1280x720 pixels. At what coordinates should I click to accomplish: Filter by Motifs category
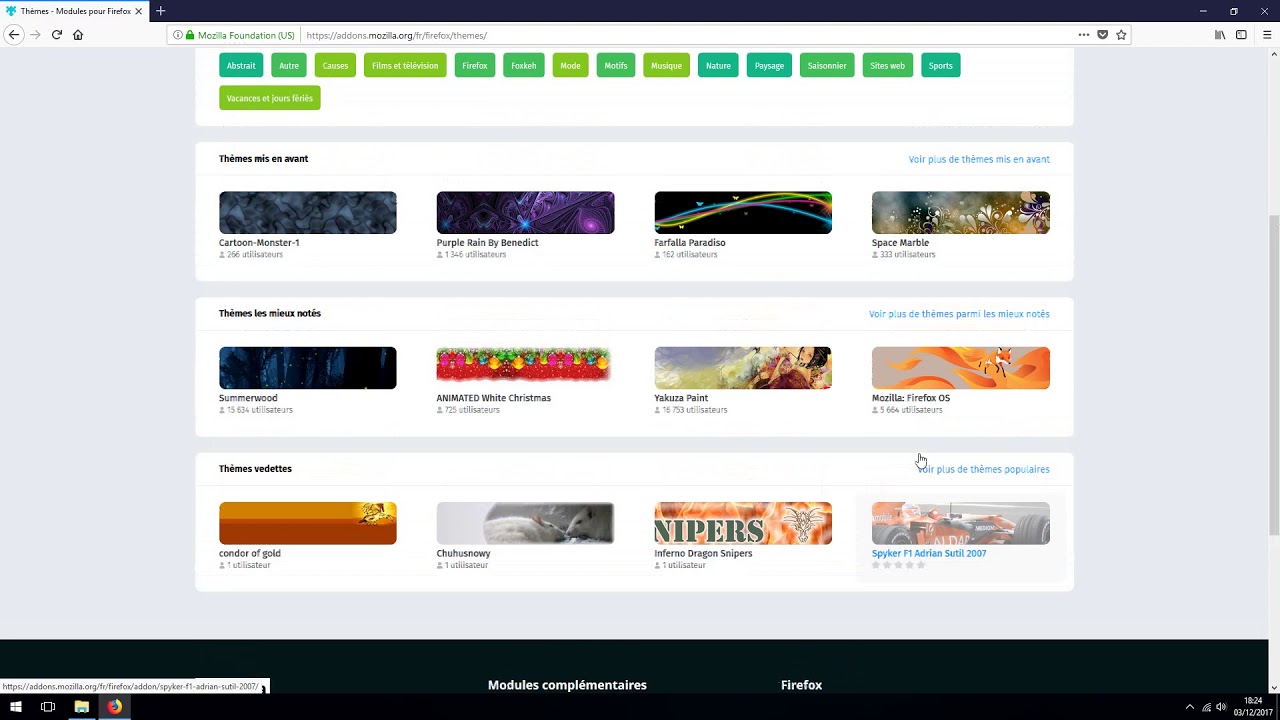[x=616, y=66]
